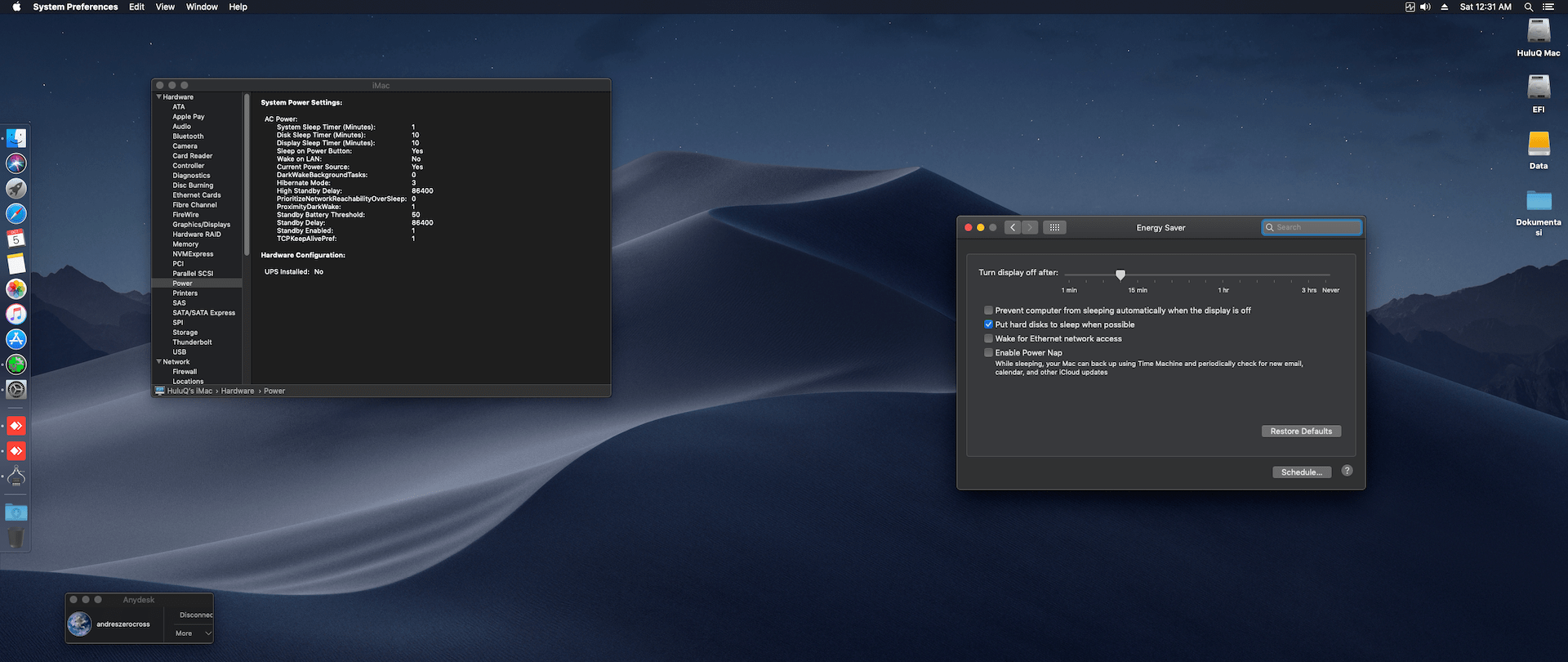
Task: Select Ethernet Cards in the Hardware list
Action: (197, 195)
